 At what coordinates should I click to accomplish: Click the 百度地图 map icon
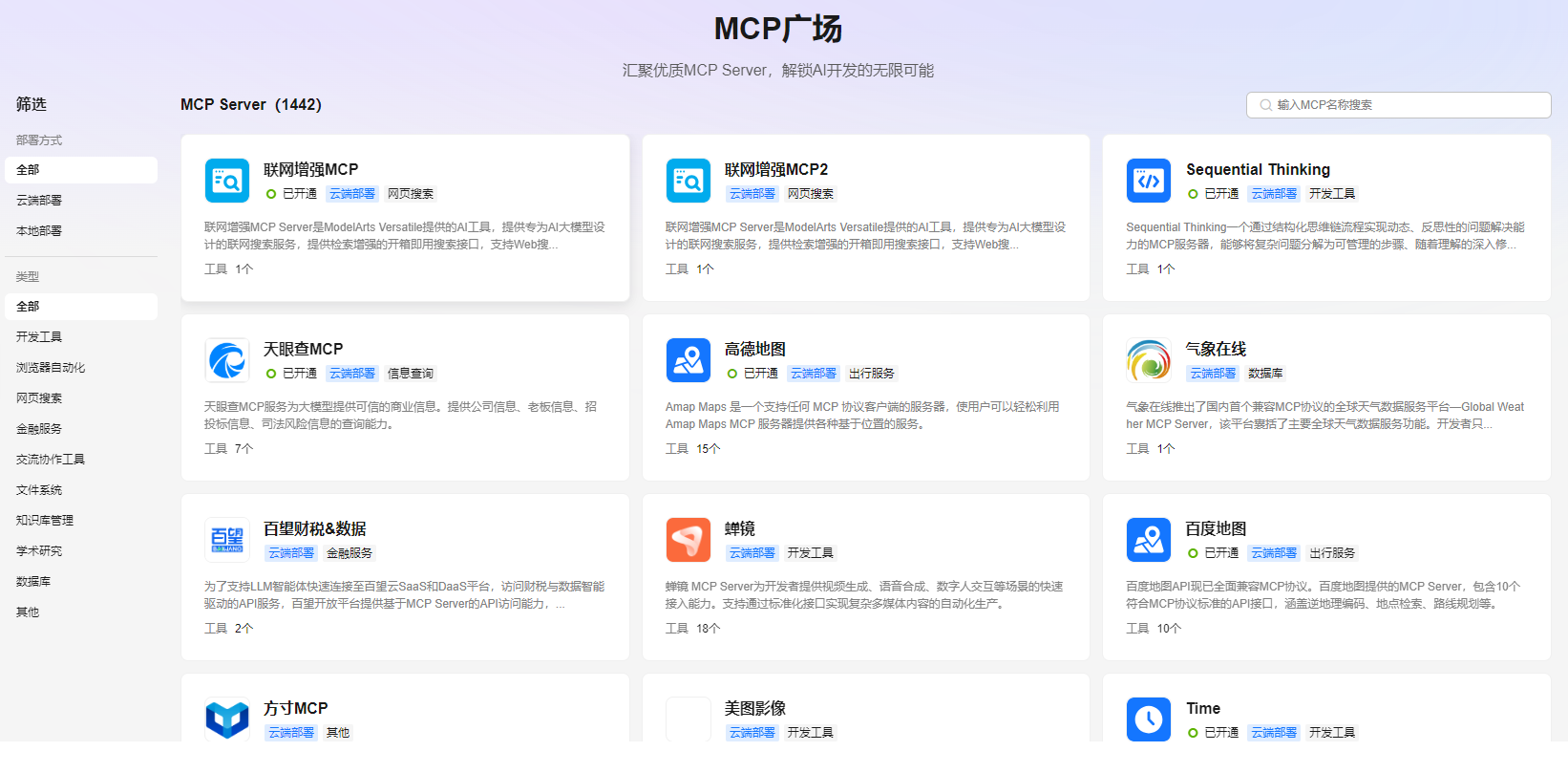(1149, 540)
